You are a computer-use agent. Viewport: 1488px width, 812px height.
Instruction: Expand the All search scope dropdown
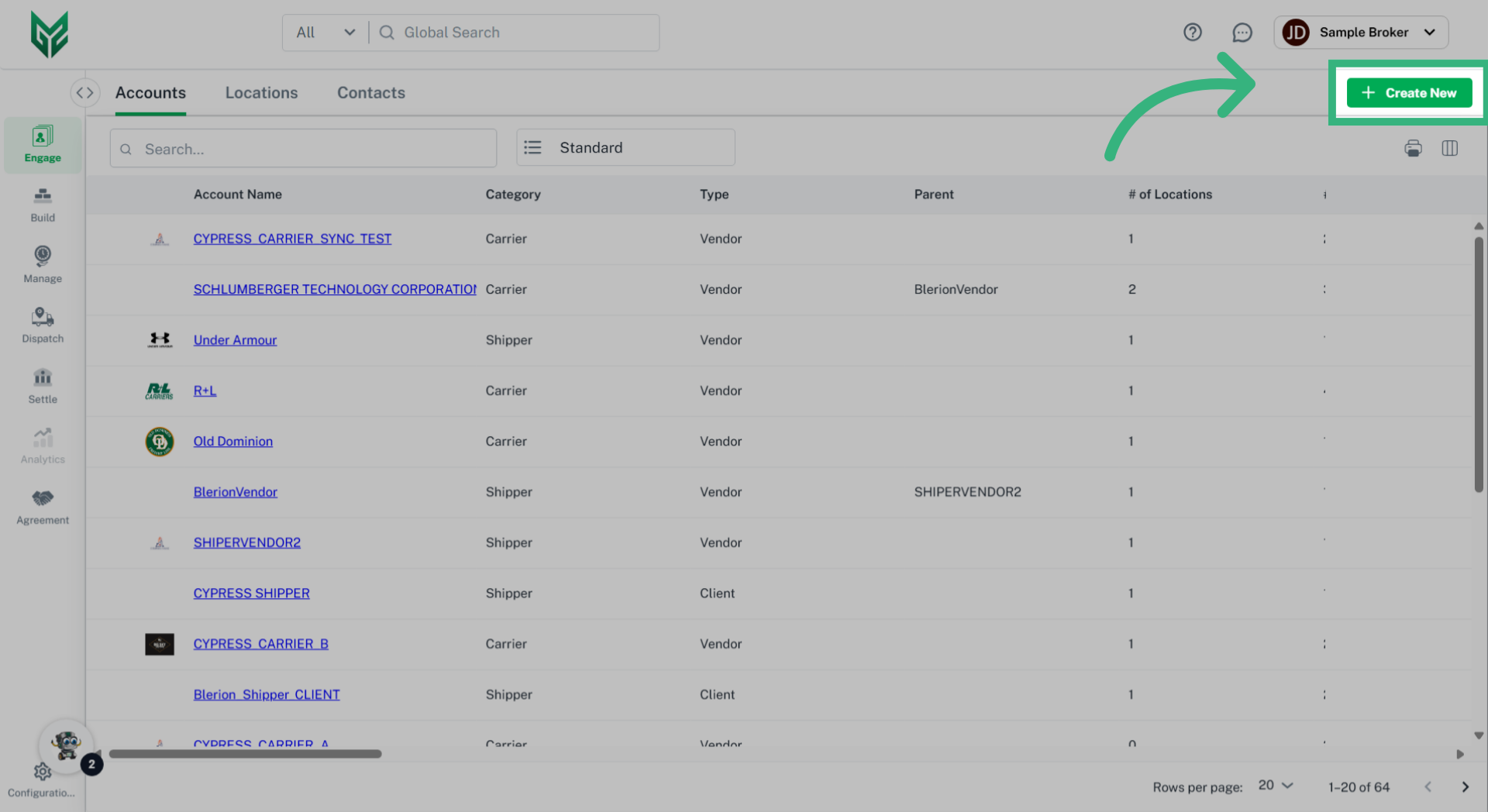coord(325,33)
